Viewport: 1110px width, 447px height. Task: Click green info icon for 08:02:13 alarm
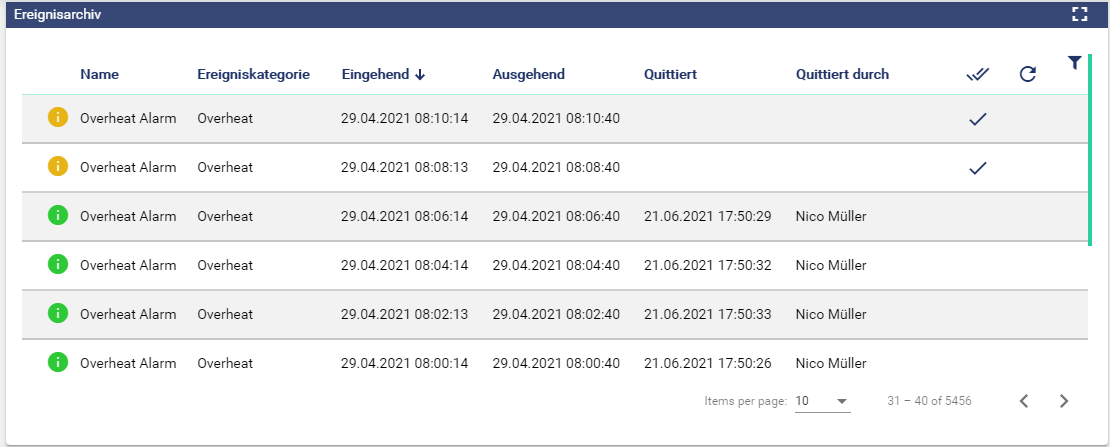57,314
